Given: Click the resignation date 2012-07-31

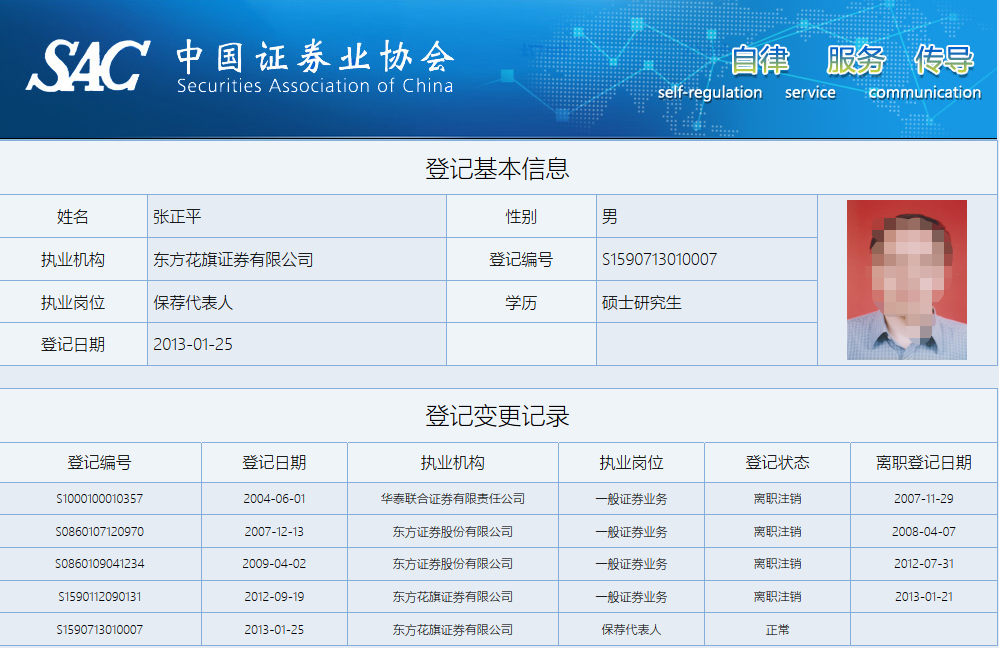Looking at the screenshot, I should click(923, 564).
